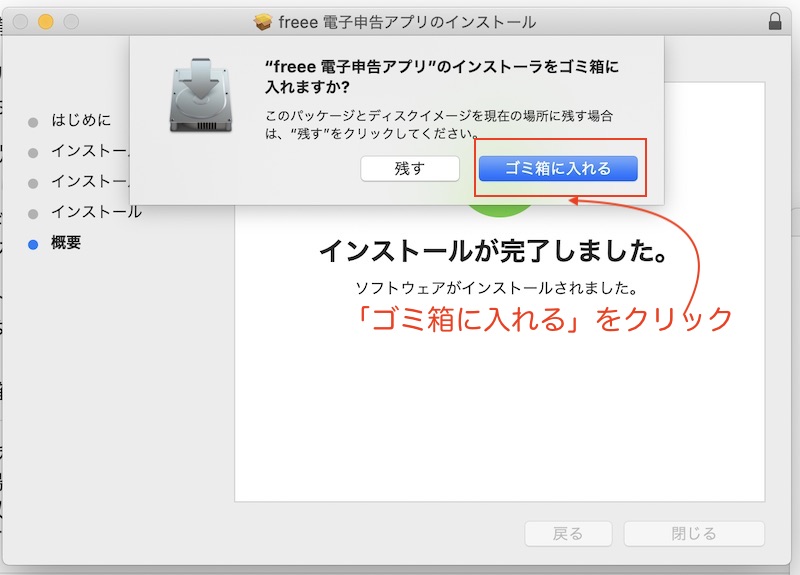This screenshot has width=800, height=575.
Task: Click the 残す button
Action: (410, 168)
